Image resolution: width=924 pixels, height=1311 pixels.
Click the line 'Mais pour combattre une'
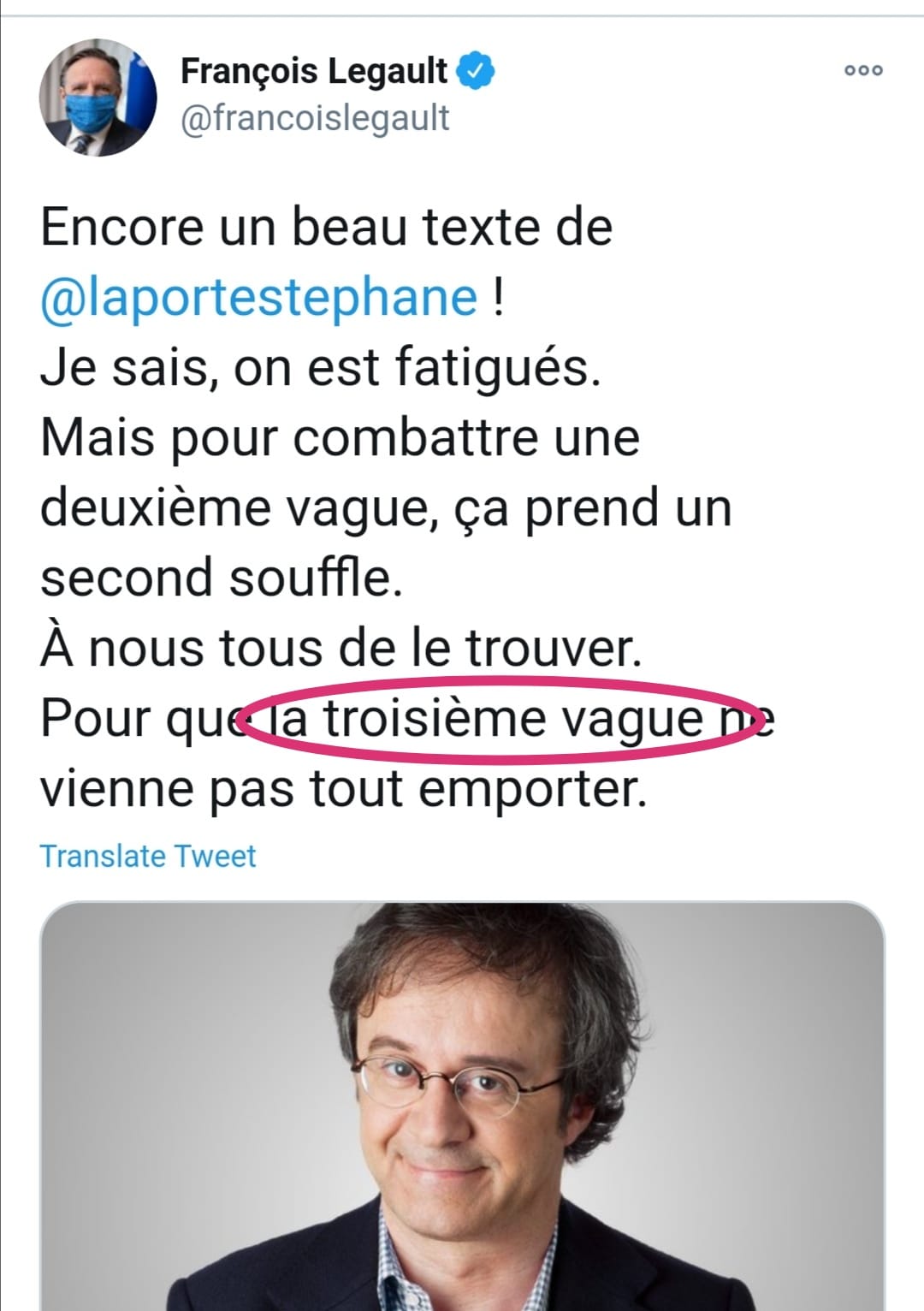pyautogui.click(x=341, y=437)
